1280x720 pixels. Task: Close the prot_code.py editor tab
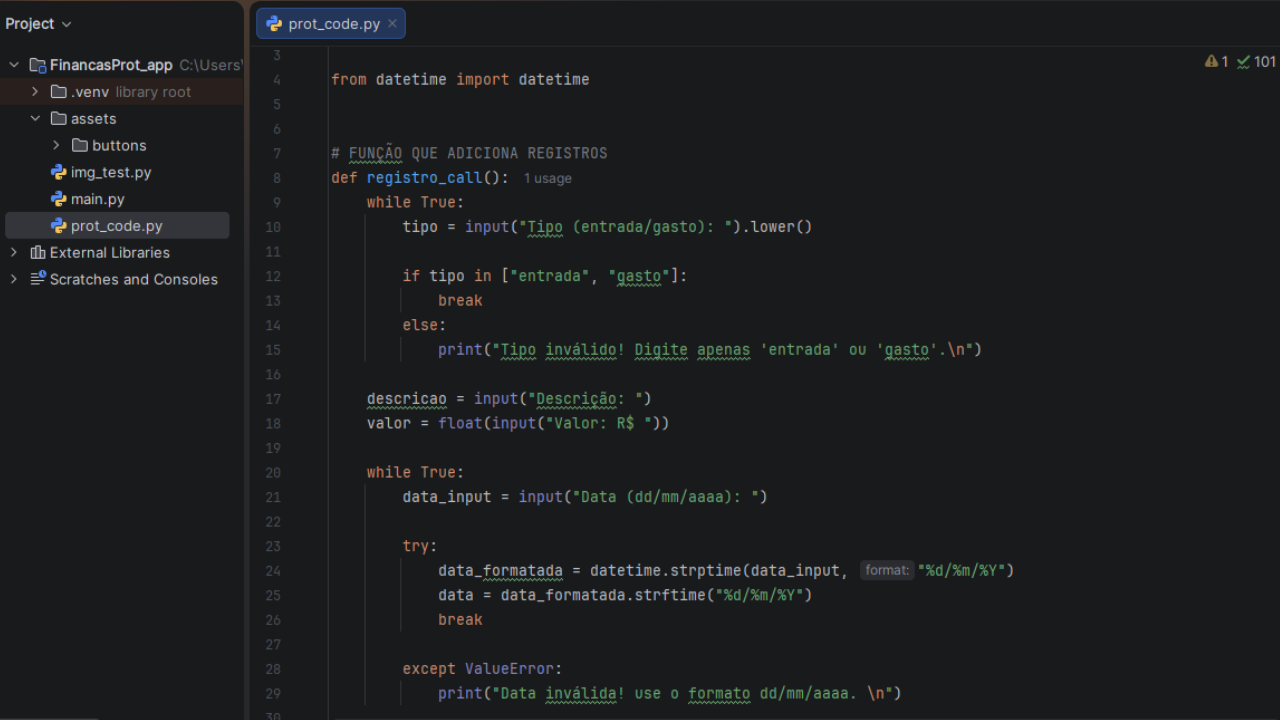click(393, 24)
